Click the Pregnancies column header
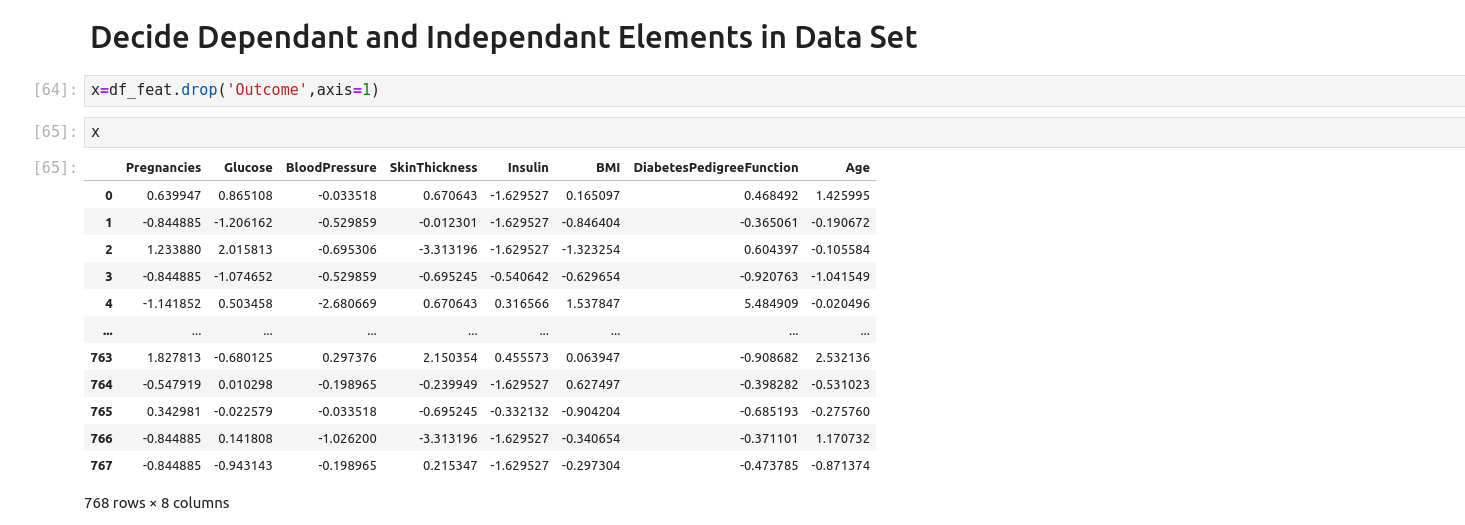This screenshot has width=1465, height=525. point(163,168)
